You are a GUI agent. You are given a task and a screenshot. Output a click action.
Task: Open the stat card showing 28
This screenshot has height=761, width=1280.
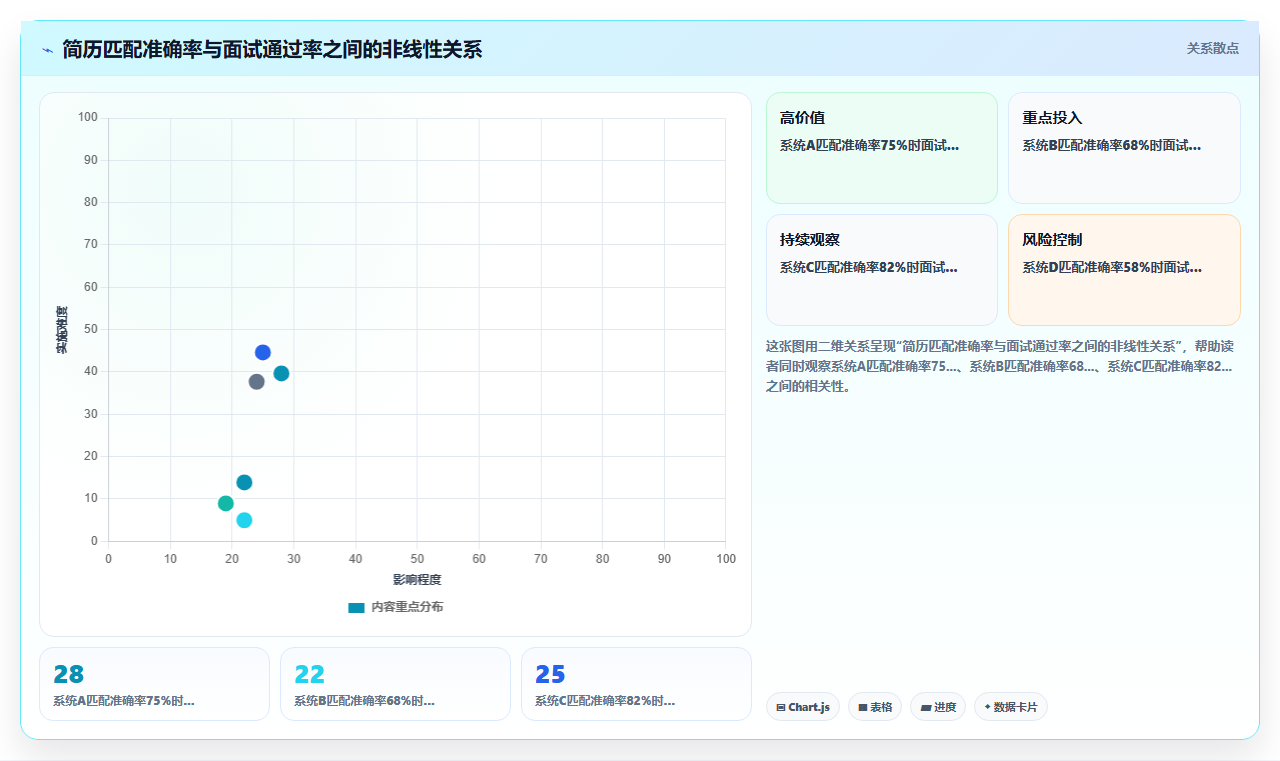point(154,684)
